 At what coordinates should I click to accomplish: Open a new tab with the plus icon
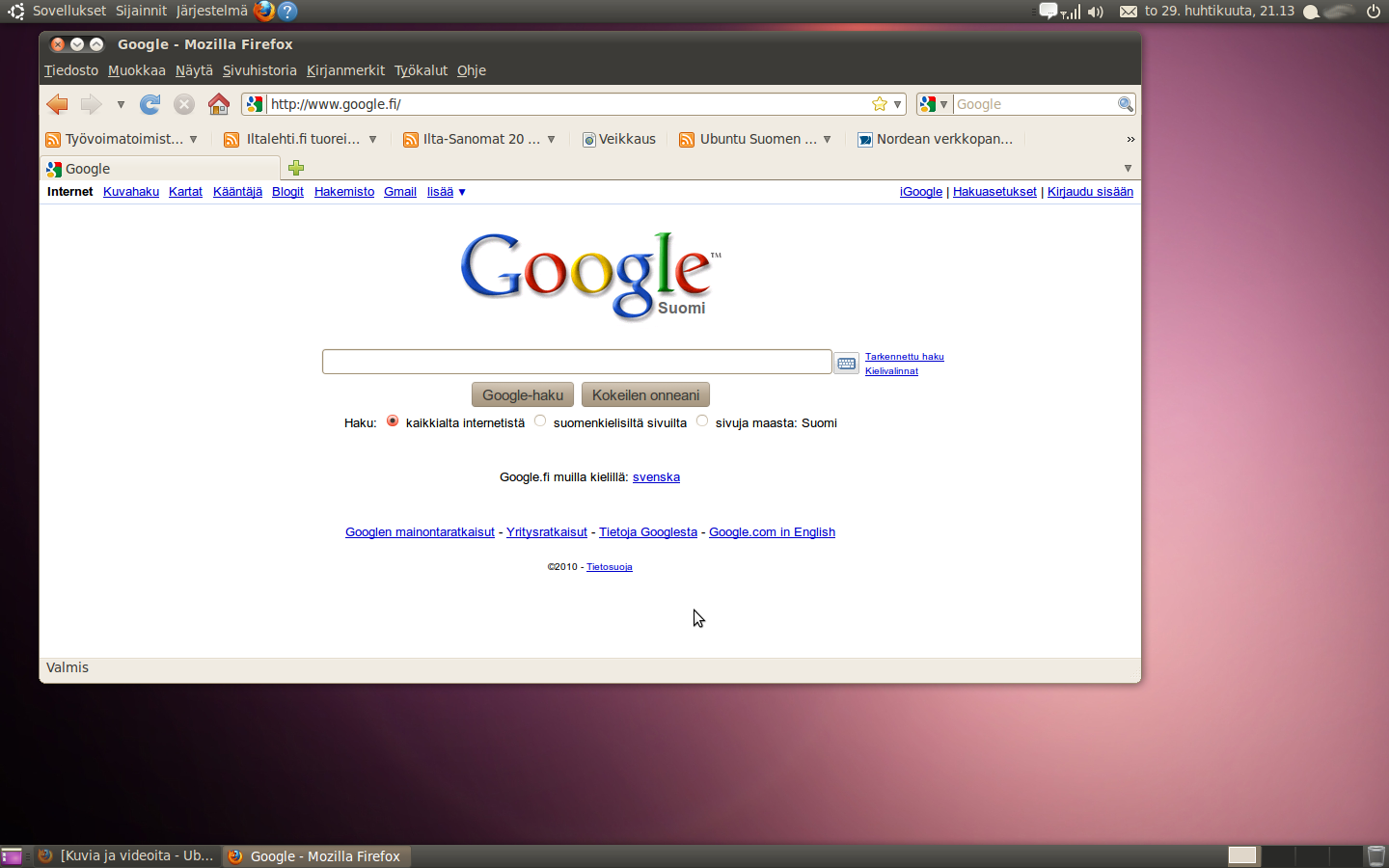[296, 168]
